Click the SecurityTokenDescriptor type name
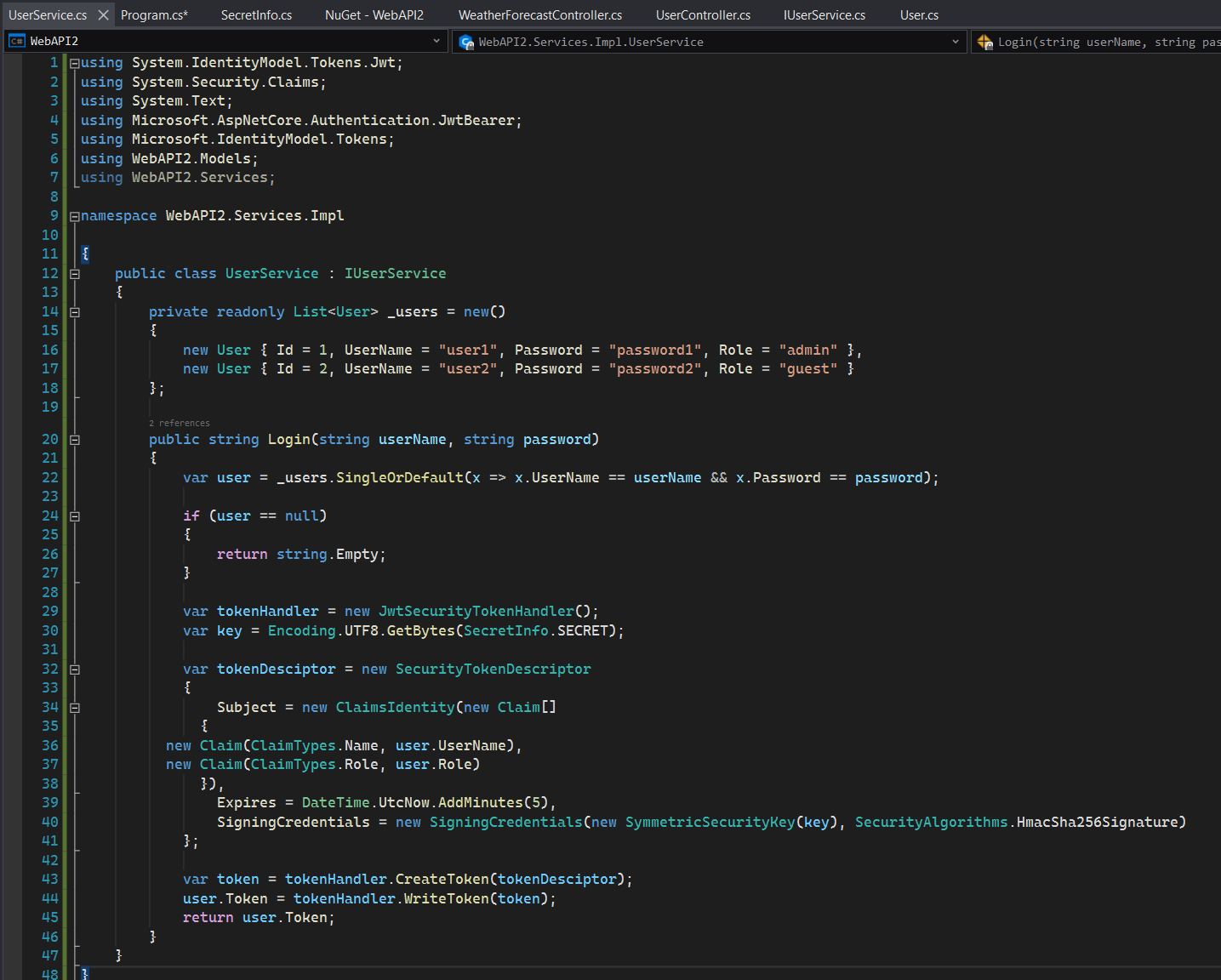1221x980 pixels. point(493,669)
